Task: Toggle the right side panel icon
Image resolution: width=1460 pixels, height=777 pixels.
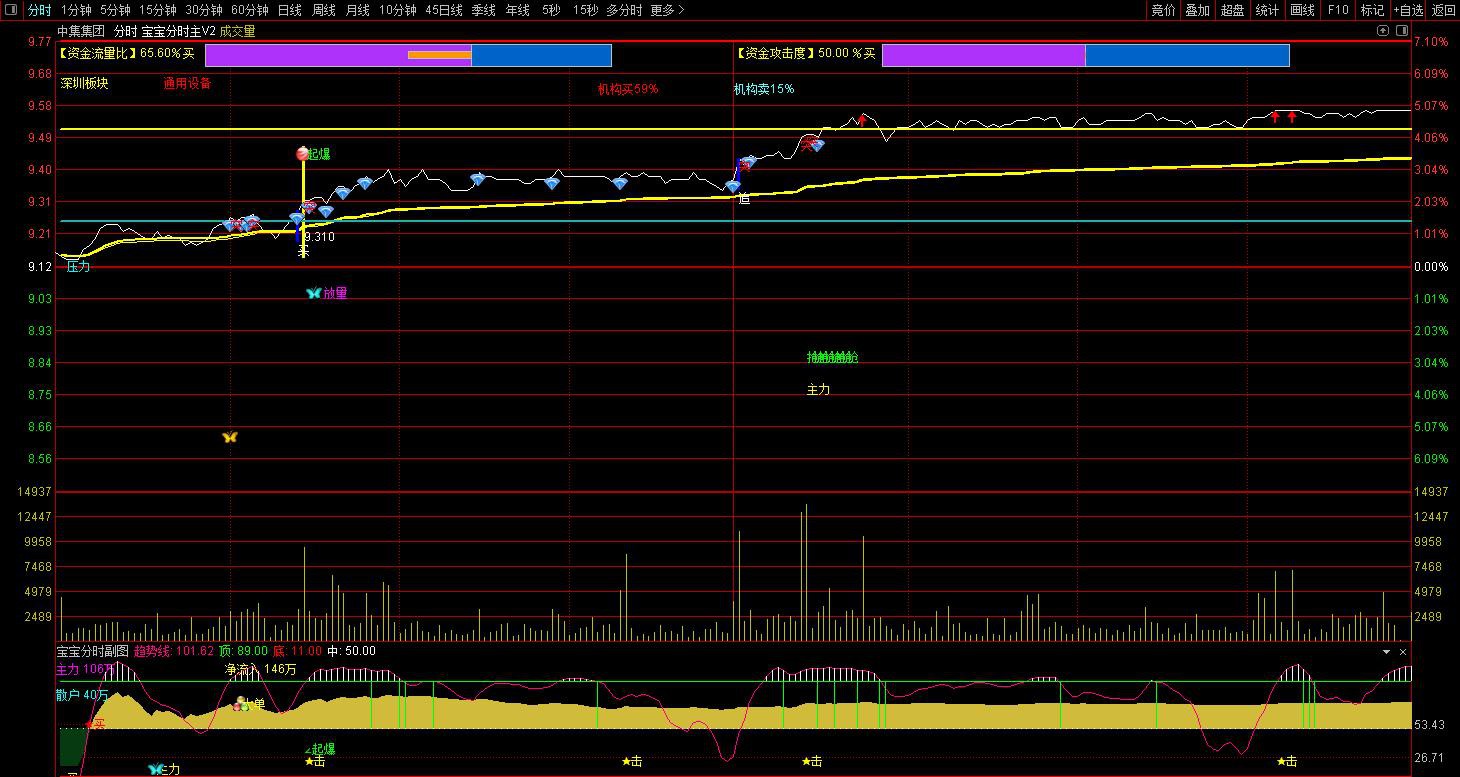Action: click(1400, 31)
